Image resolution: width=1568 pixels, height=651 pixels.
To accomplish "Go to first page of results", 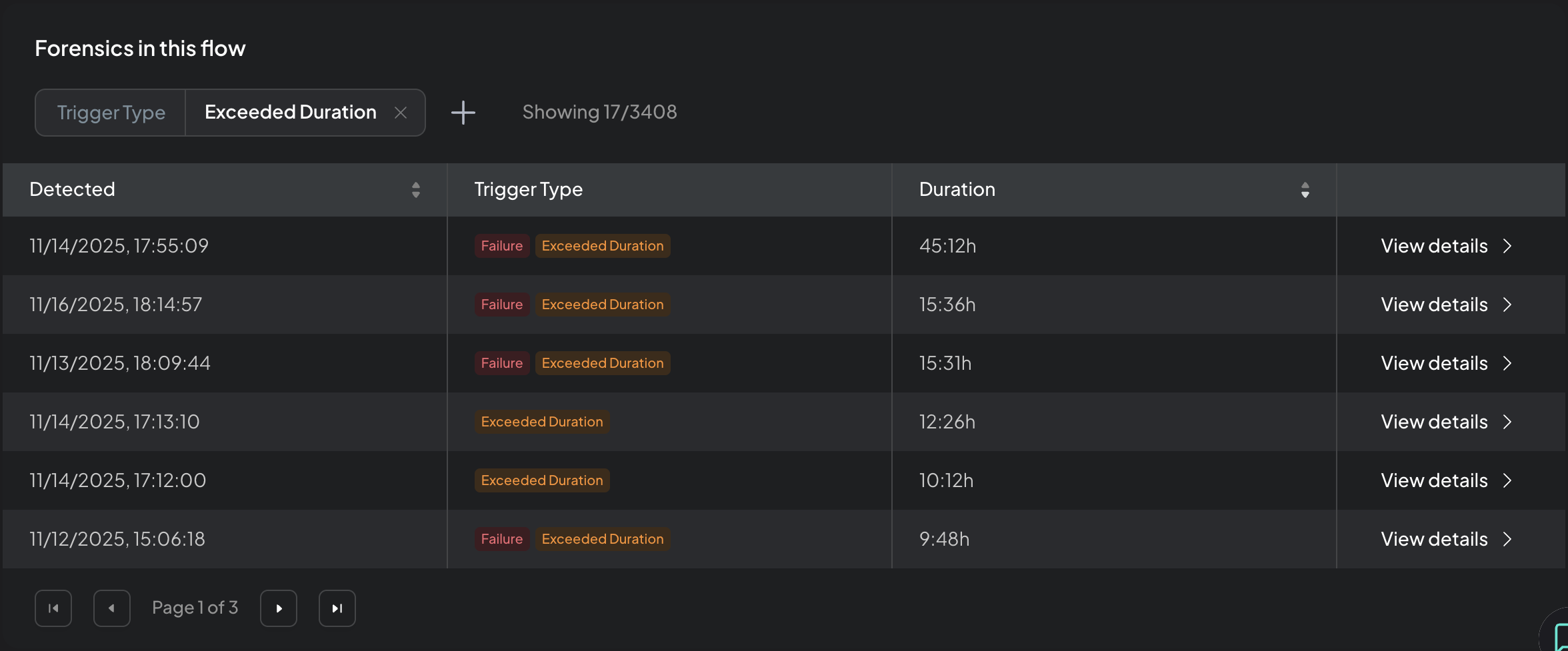I will tap(53, 608).
